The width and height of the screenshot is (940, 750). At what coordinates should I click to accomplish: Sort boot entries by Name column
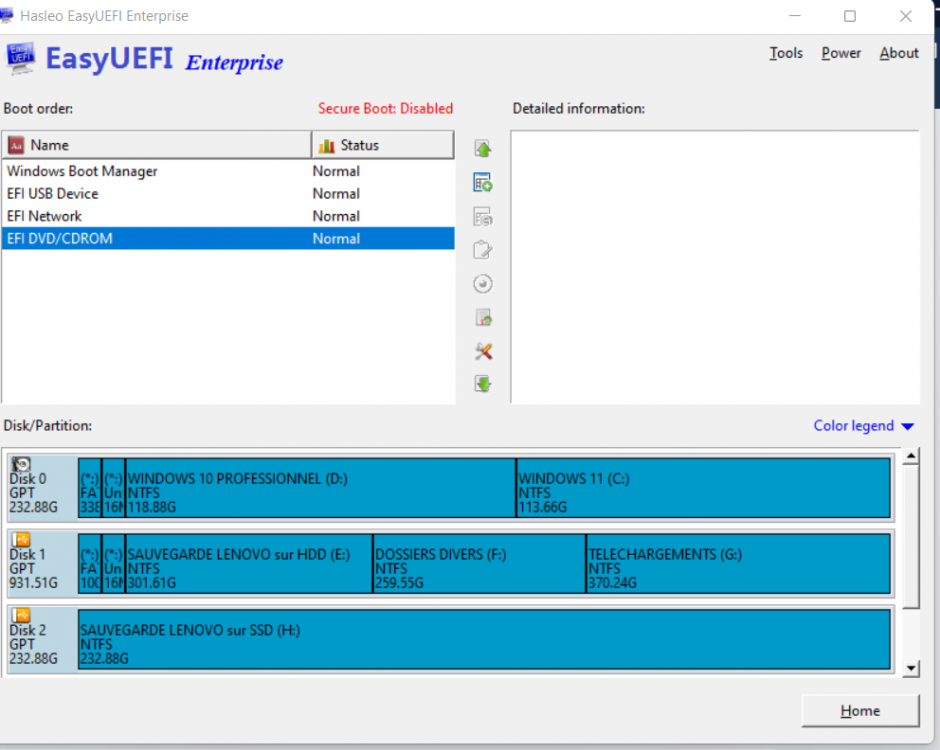click(x=156, y=145)
